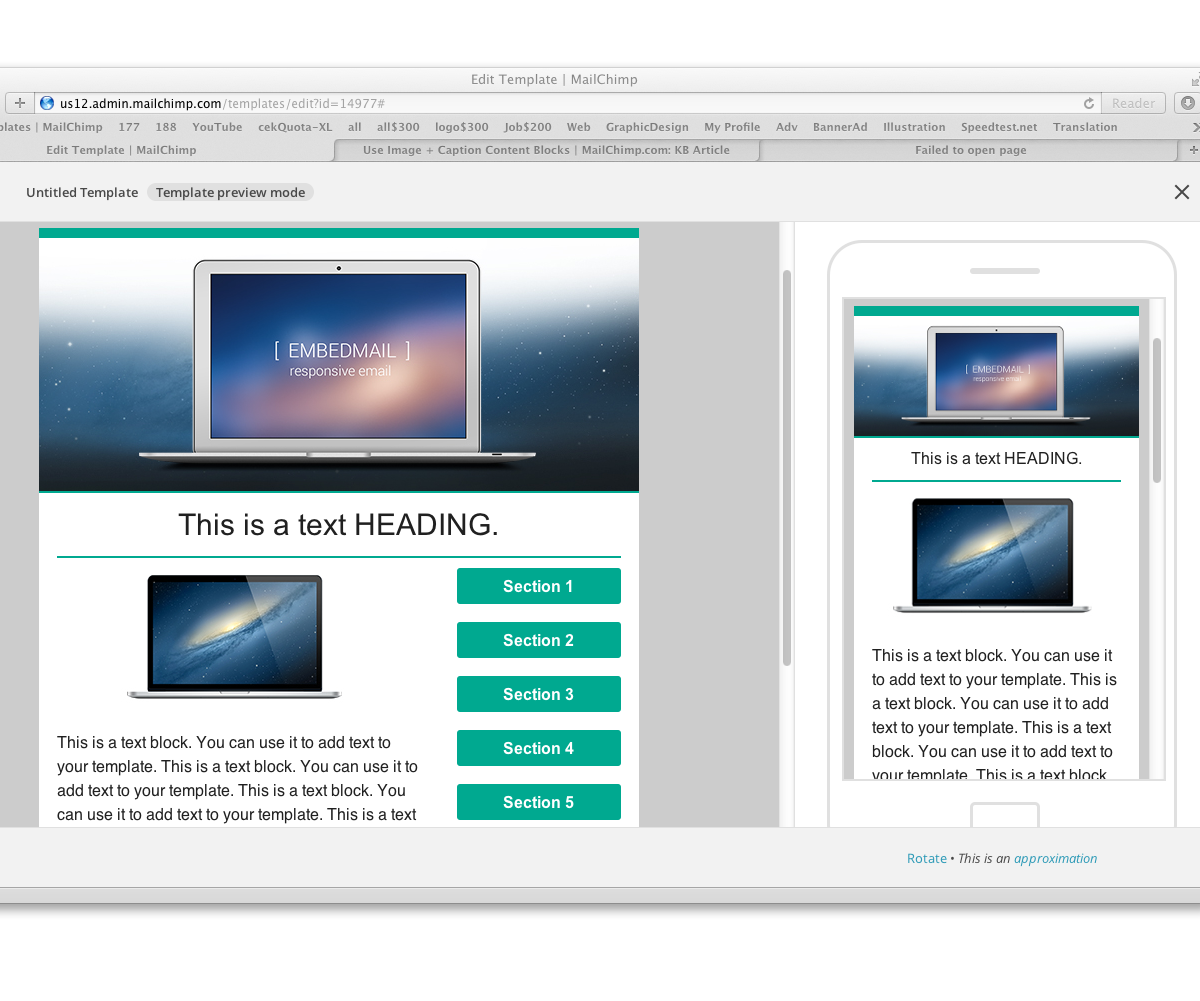Click the Section 1 button

click(x=539, y=586)
